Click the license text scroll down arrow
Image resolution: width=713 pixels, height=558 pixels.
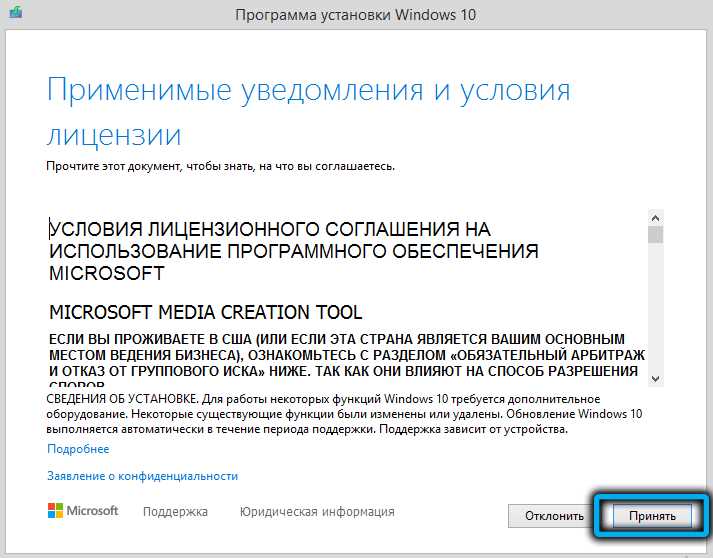click(x=655, y=379)
